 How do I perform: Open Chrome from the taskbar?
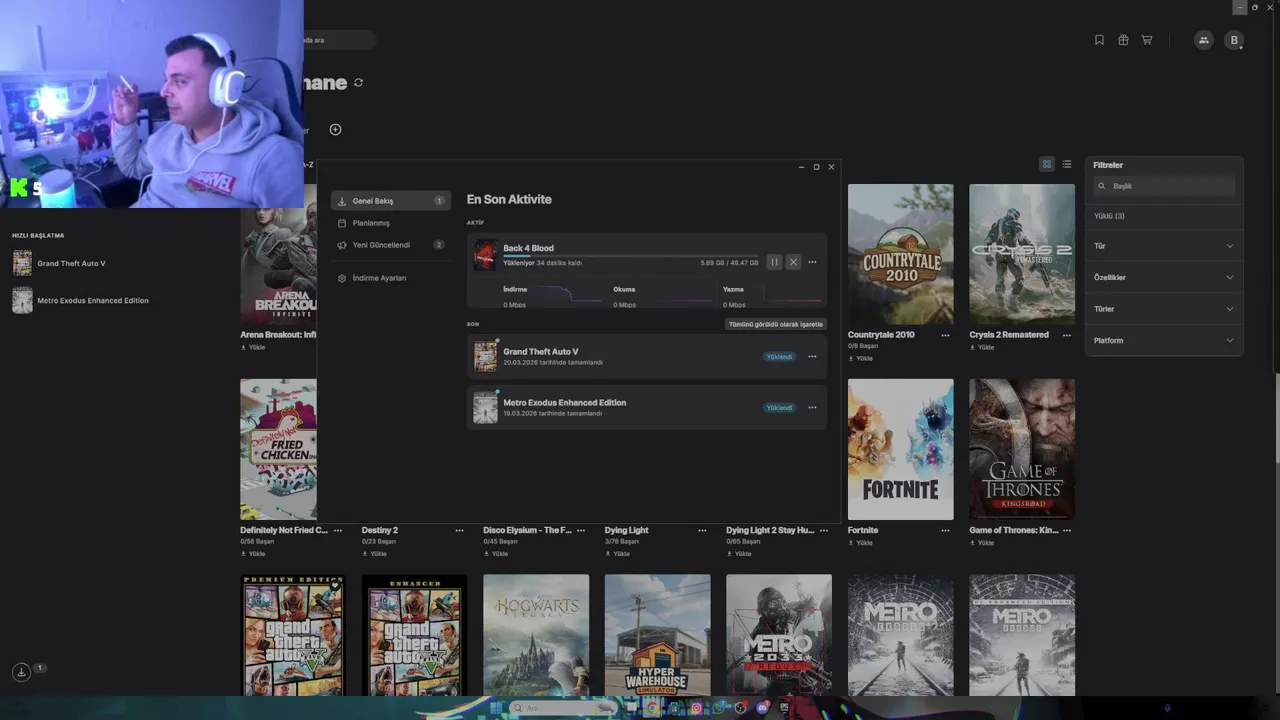tap(652, 708)
